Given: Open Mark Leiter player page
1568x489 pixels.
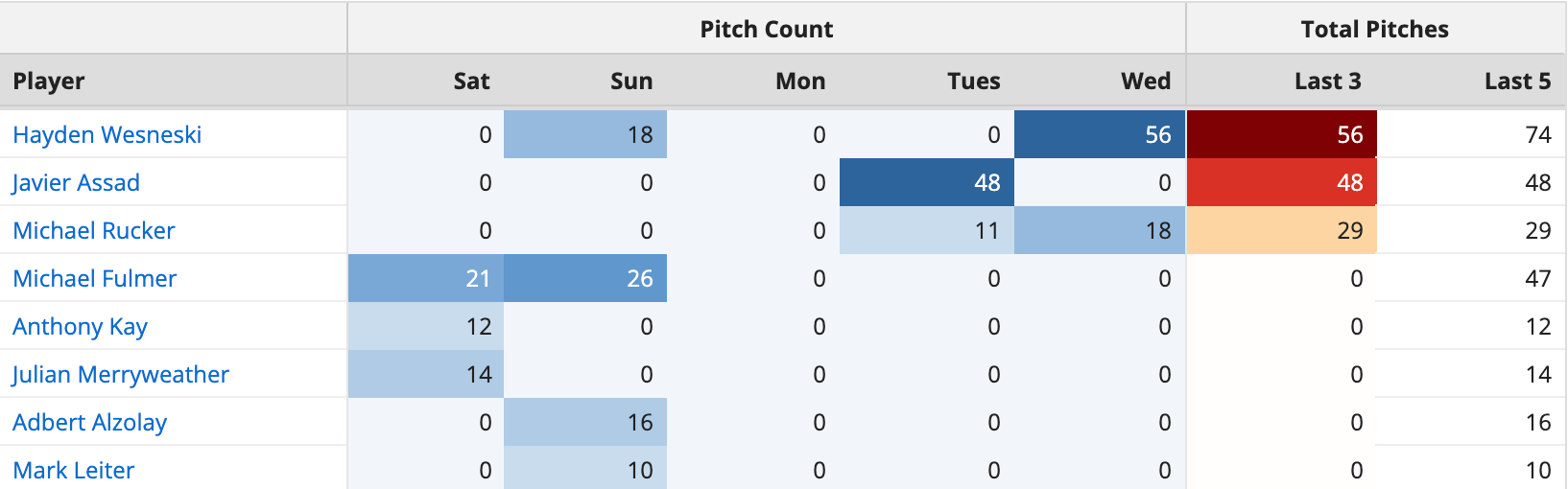Looking at the screenshot, I should (x=73, y=471).
